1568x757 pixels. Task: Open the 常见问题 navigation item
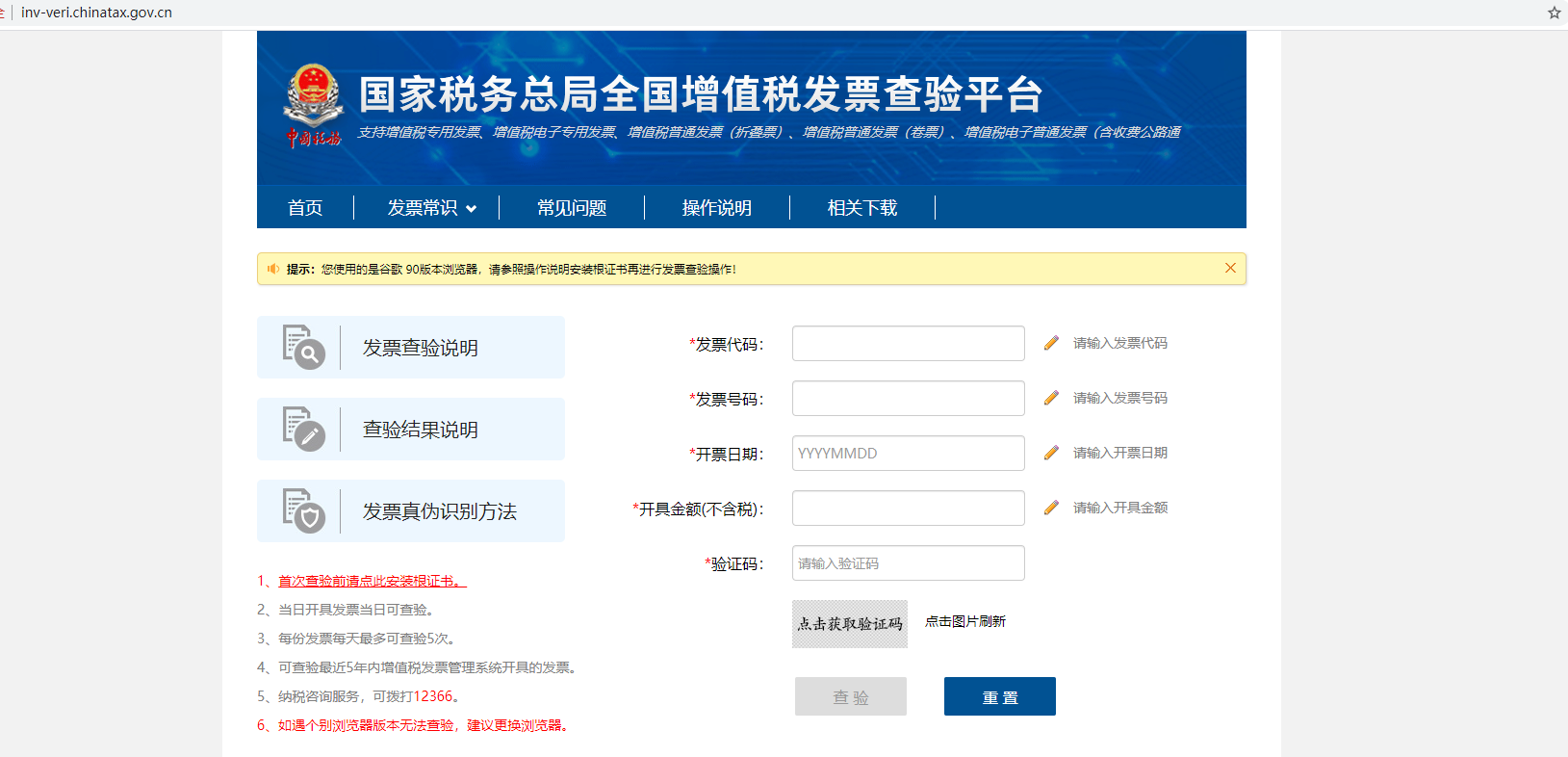[572, 208]
